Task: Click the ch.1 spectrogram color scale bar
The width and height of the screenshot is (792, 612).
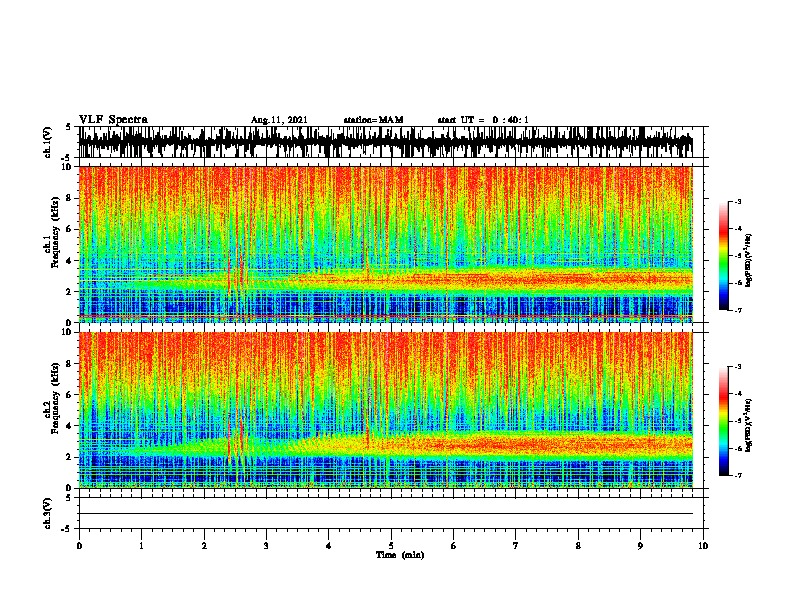Action: click(723, 256)
